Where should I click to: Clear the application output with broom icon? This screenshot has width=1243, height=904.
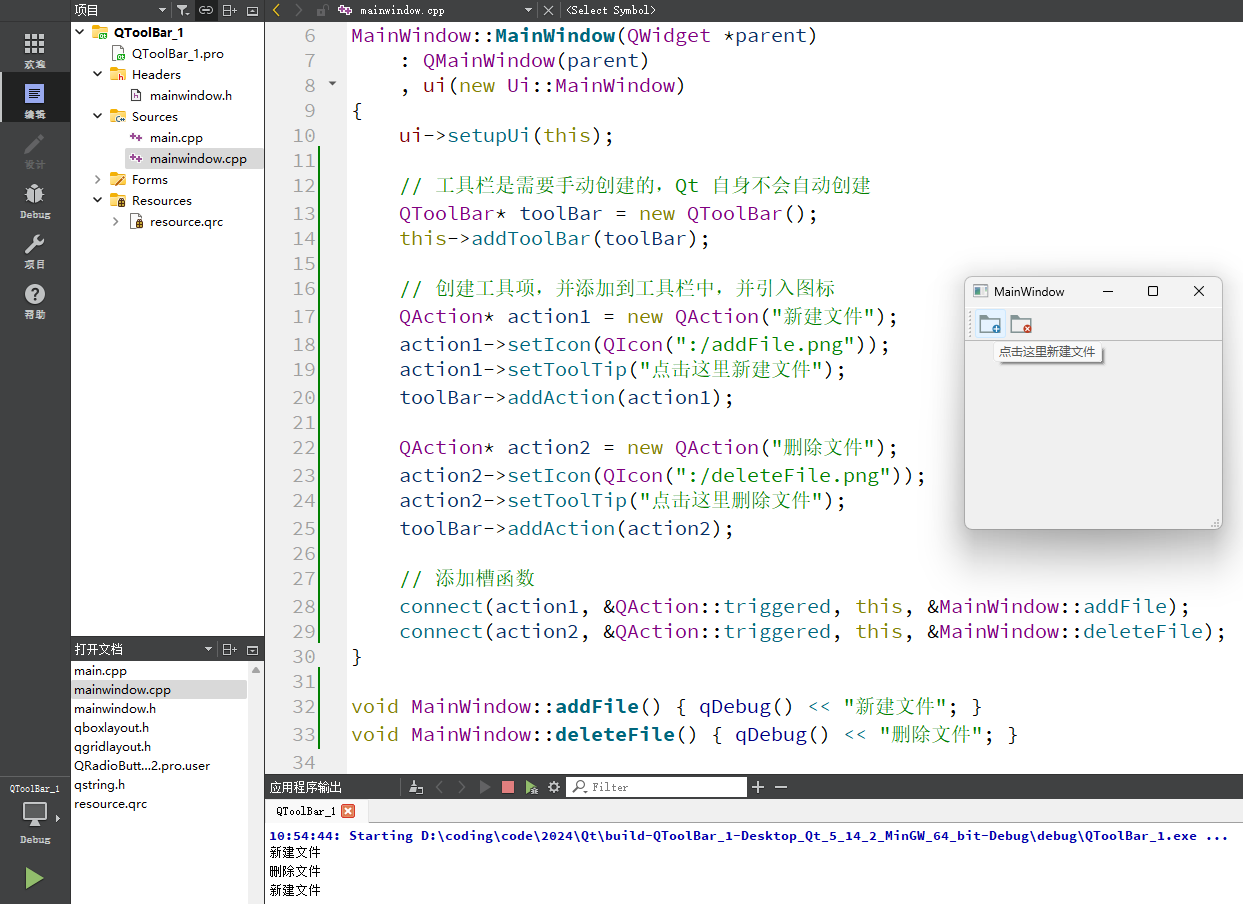click(417, 787)
